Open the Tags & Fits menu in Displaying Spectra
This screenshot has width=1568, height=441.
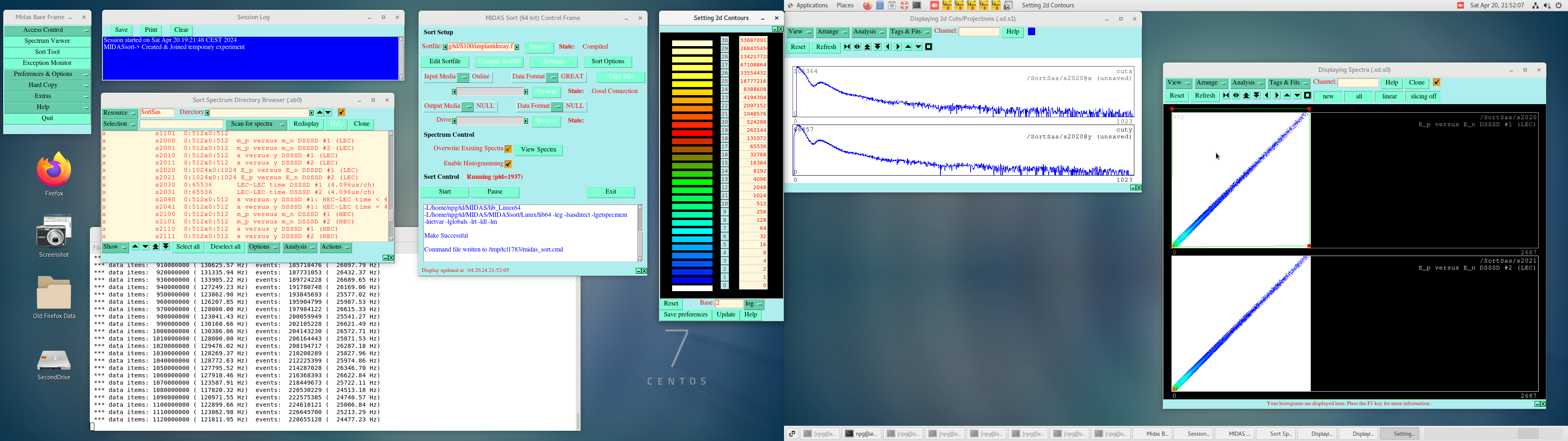point(1289,83)
